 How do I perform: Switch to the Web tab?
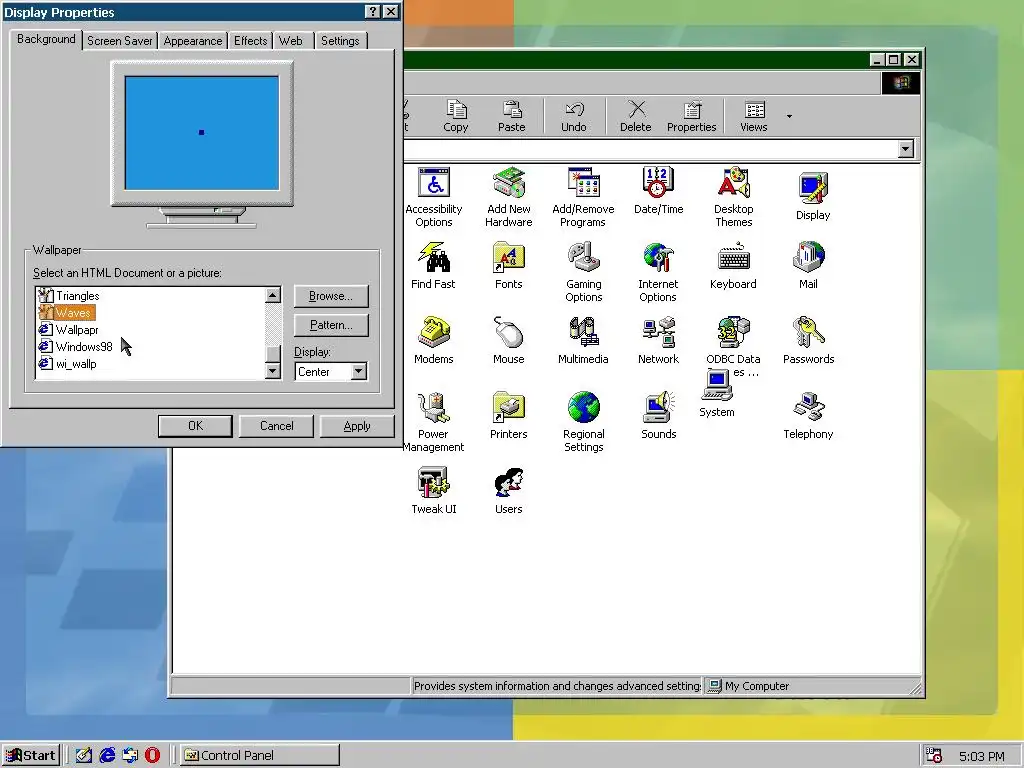point(291,40)
